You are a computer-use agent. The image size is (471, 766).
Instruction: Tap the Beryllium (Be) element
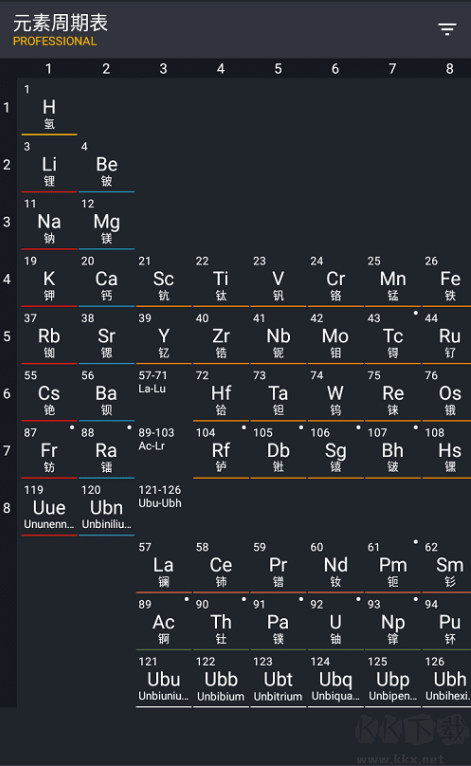pyautogui.click(x=107, y=165)
